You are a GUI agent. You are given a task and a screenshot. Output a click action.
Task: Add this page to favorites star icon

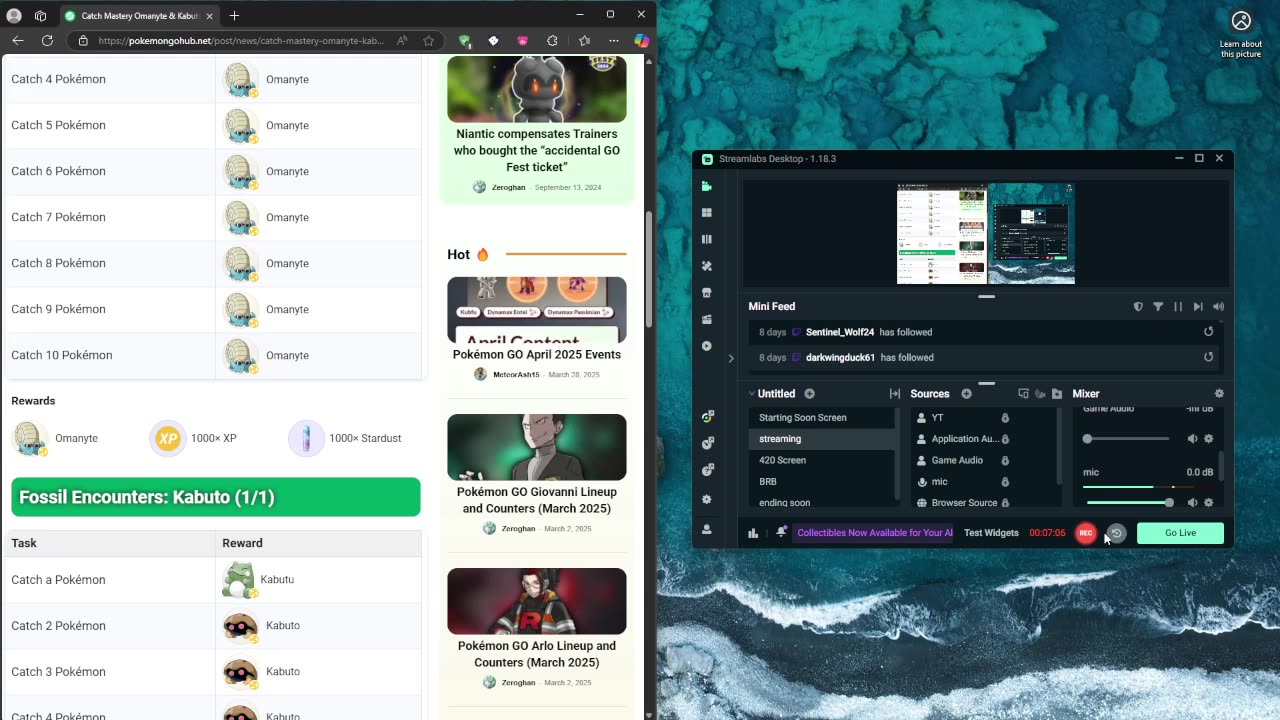429,41
